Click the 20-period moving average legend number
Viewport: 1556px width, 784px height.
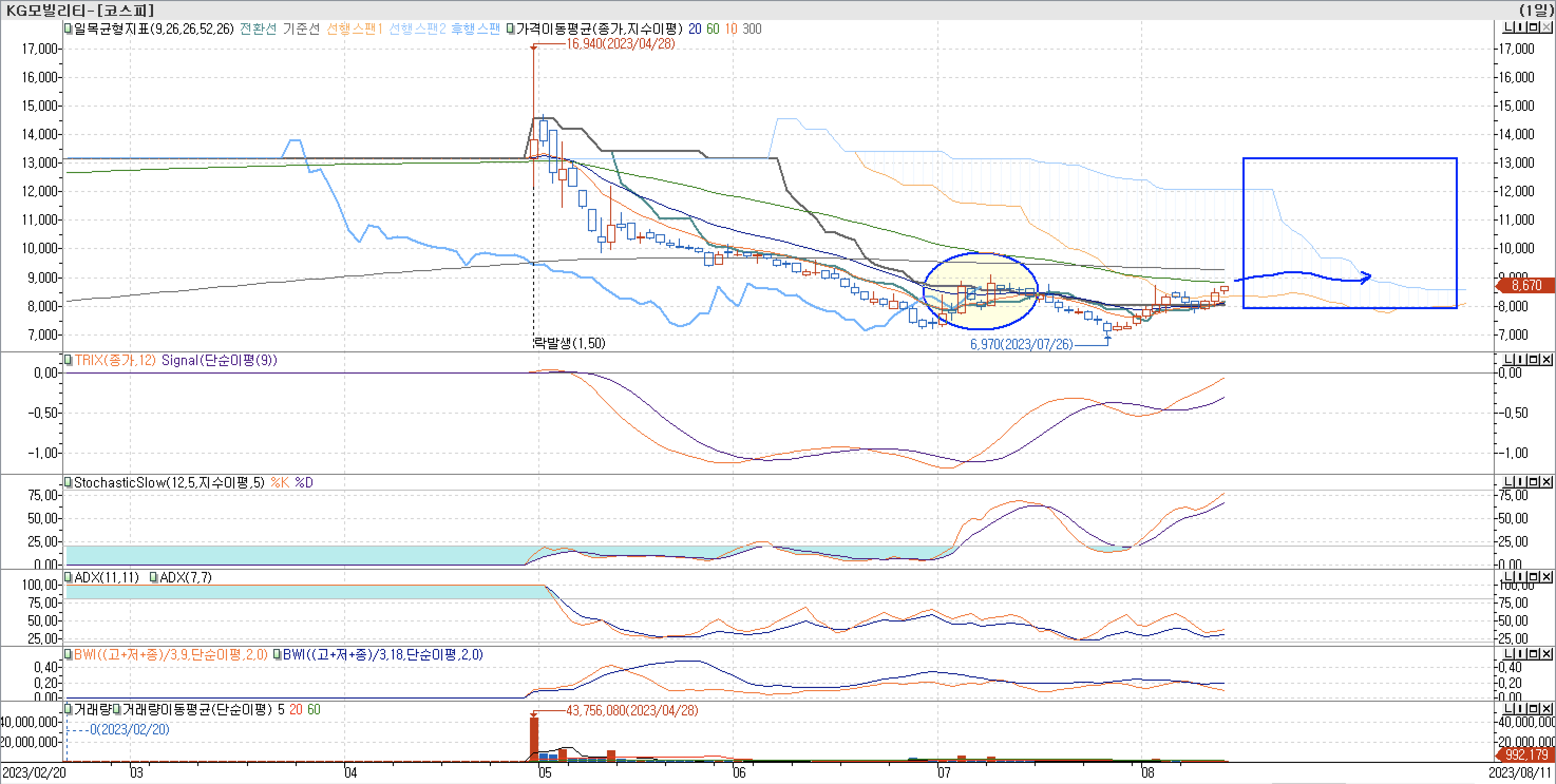(695, 29)
